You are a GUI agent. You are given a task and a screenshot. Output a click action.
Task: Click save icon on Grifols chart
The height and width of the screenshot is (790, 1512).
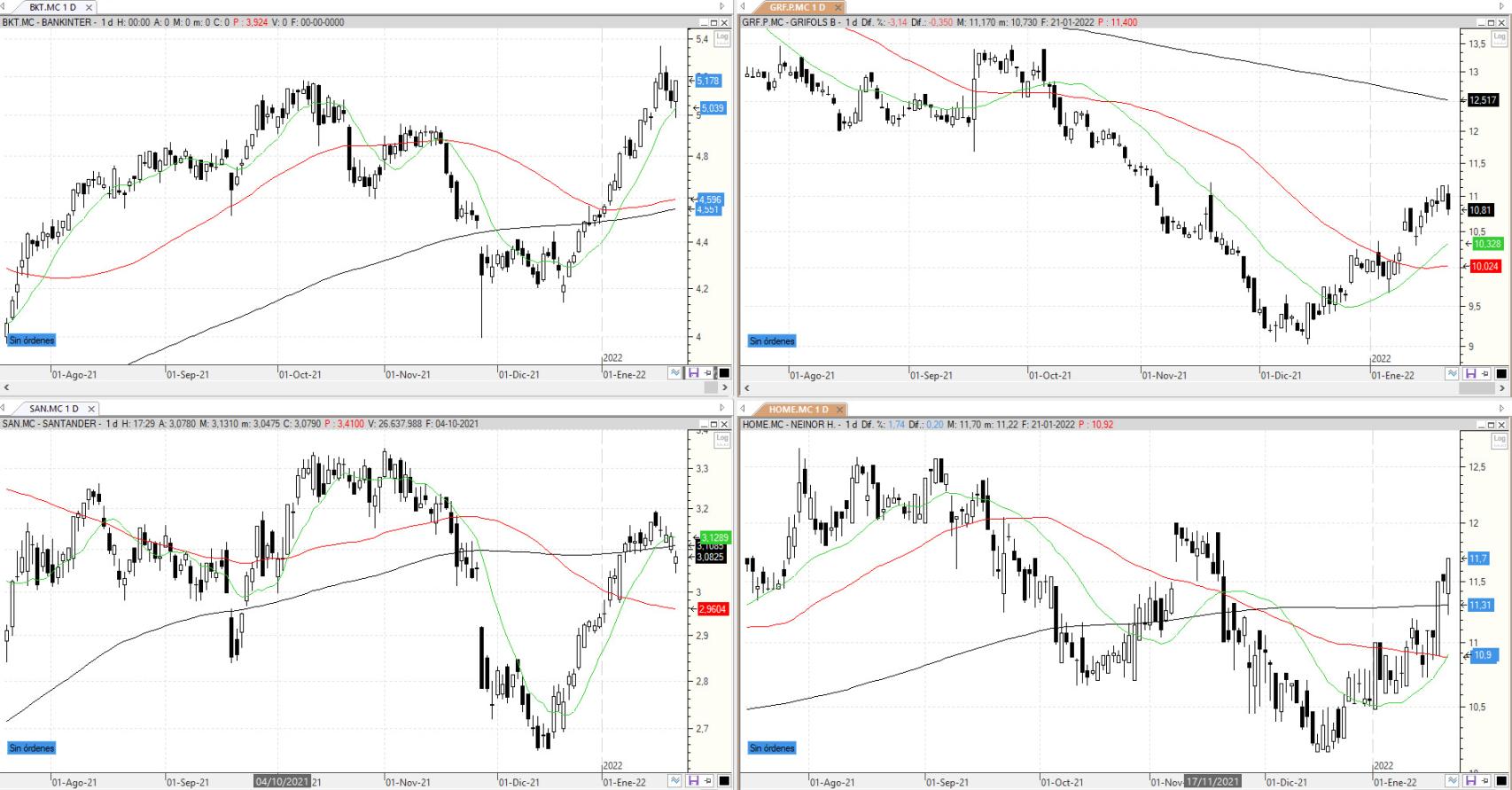pos(1470,374)
